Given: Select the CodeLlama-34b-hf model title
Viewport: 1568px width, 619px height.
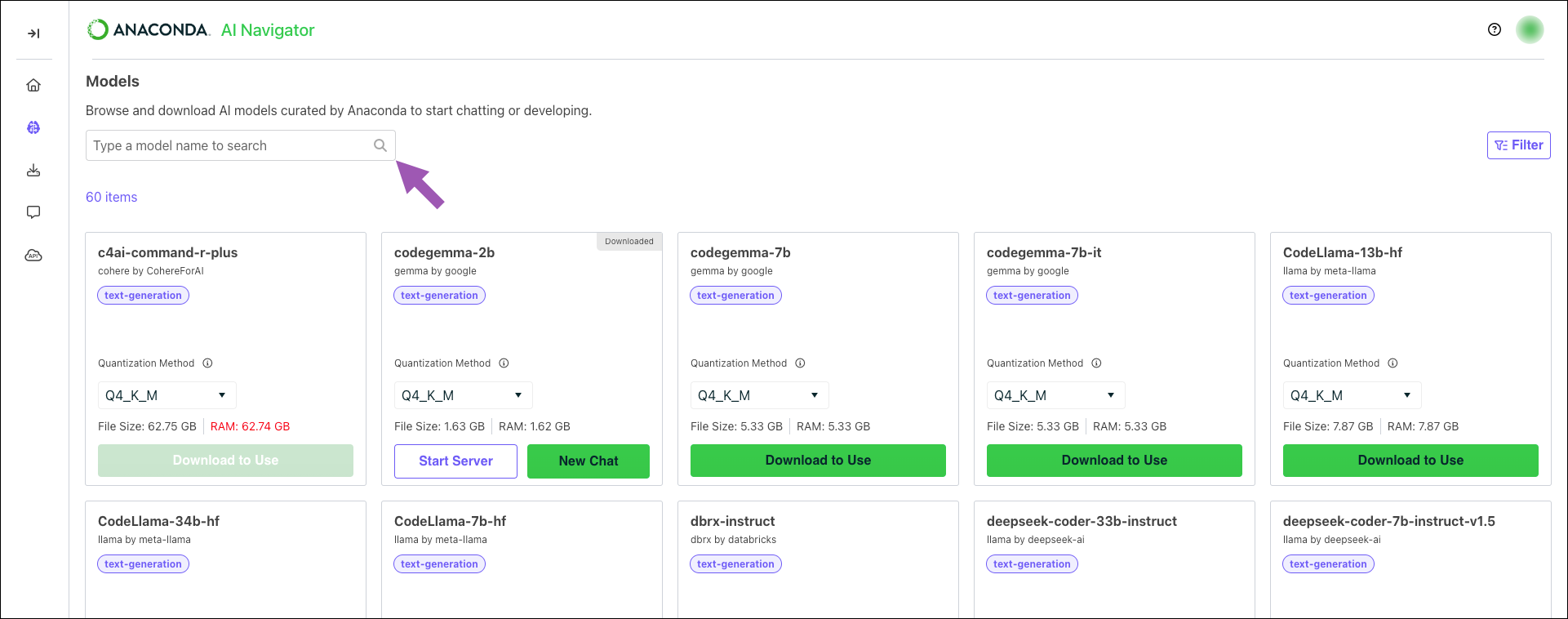Looking at the screenshot, I should (158, 522).
